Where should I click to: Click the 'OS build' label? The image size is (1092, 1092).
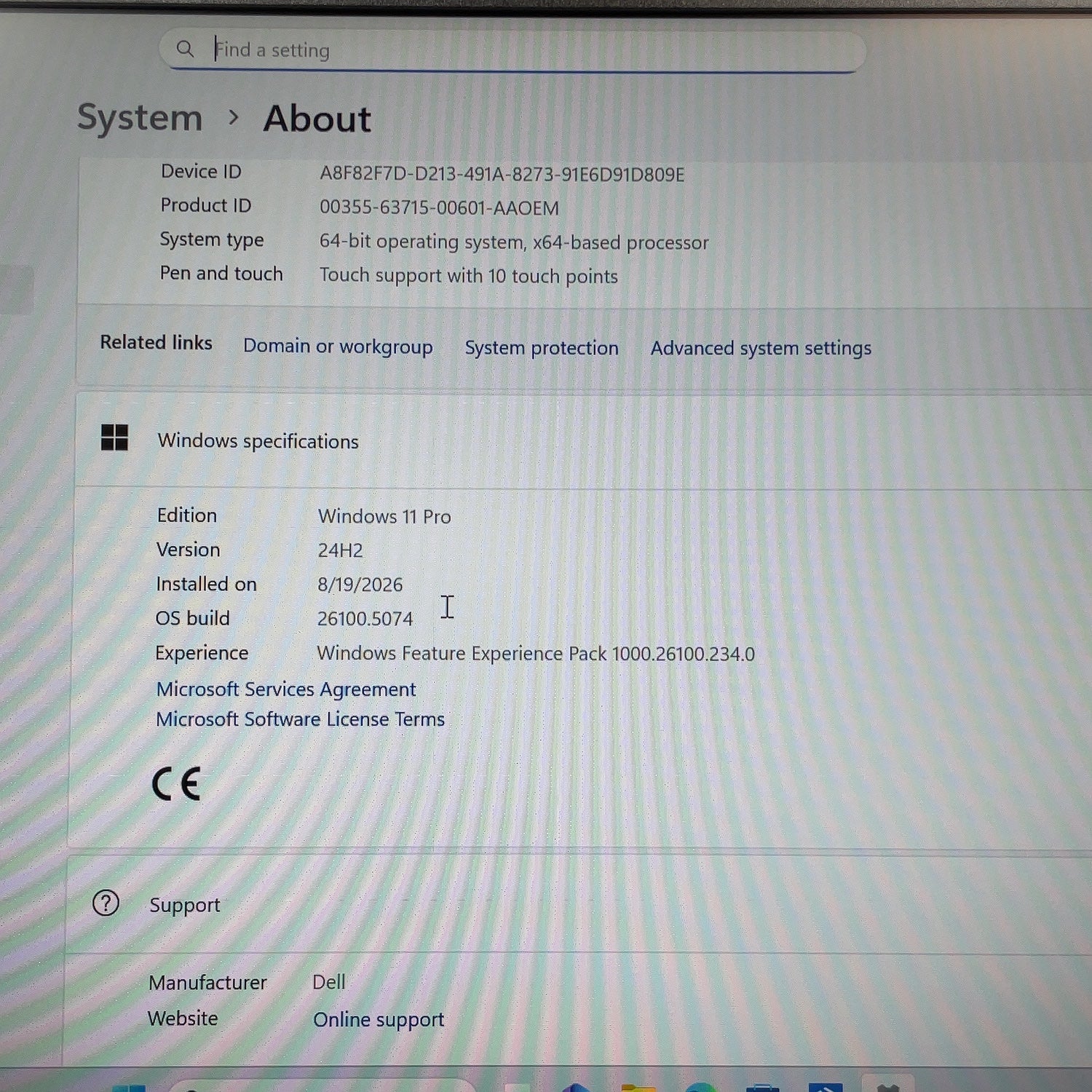[192, 618]
